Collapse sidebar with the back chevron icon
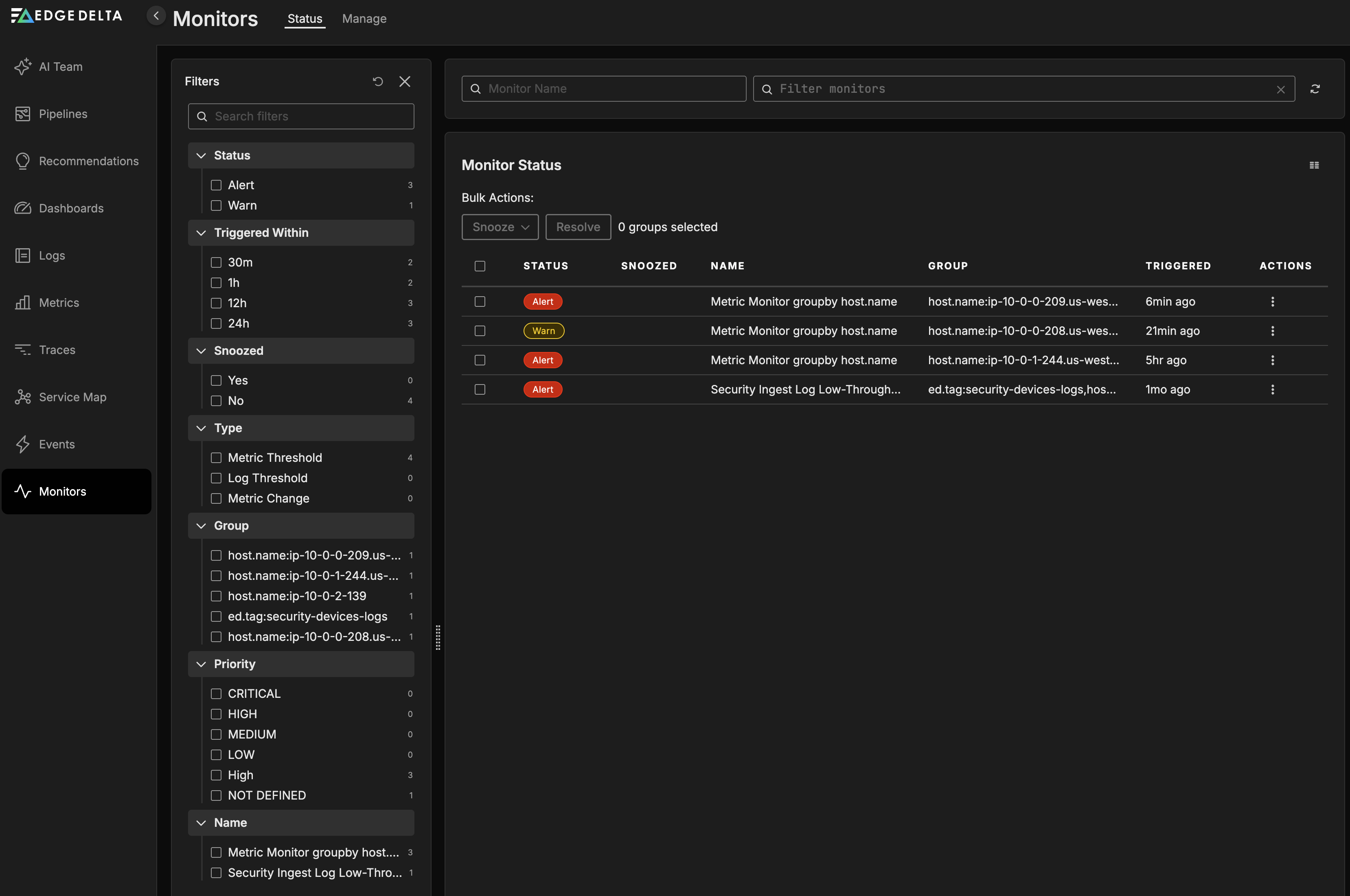The height and width of the screenshot is (896, 1350). (156, 16)
